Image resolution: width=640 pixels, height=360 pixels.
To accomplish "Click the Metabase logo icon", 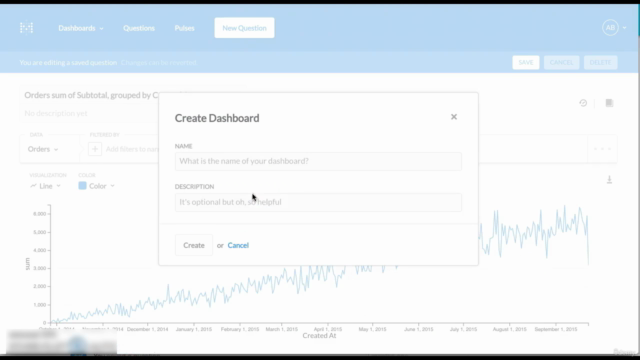I will [27, 28].
